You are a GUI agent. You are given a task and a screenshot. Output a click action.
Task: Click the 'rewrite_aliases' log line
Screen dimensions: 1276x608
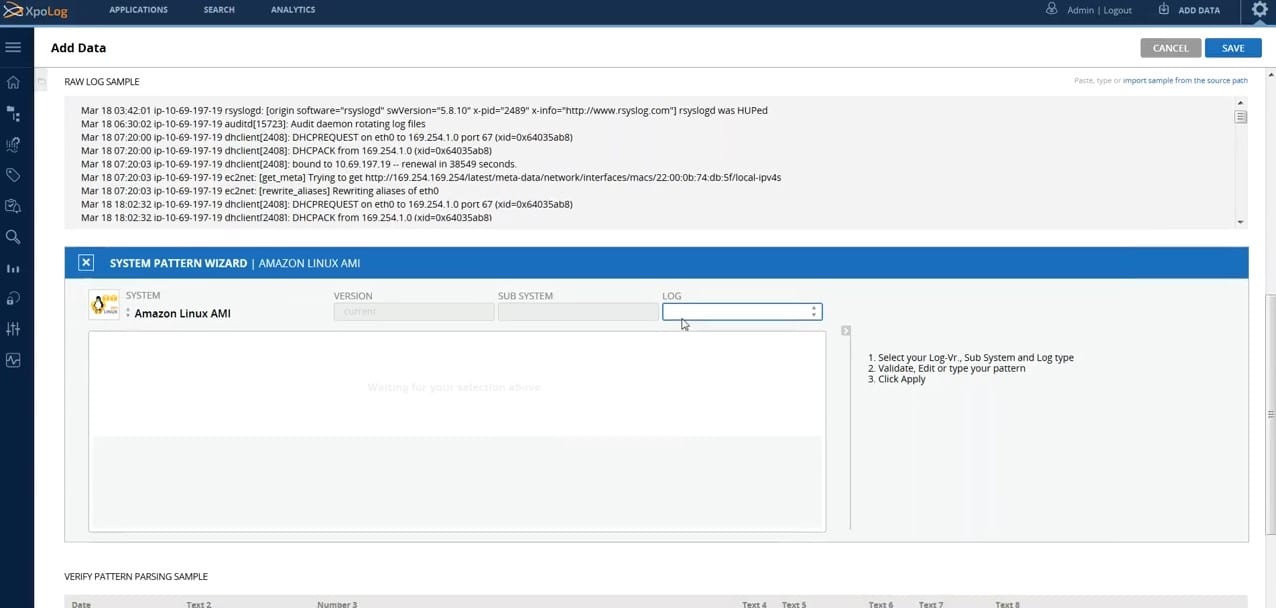pos(260,191)
